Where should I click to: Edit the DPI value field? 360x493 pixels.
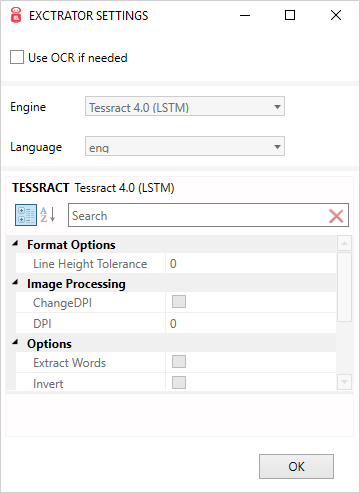[251, 323]
